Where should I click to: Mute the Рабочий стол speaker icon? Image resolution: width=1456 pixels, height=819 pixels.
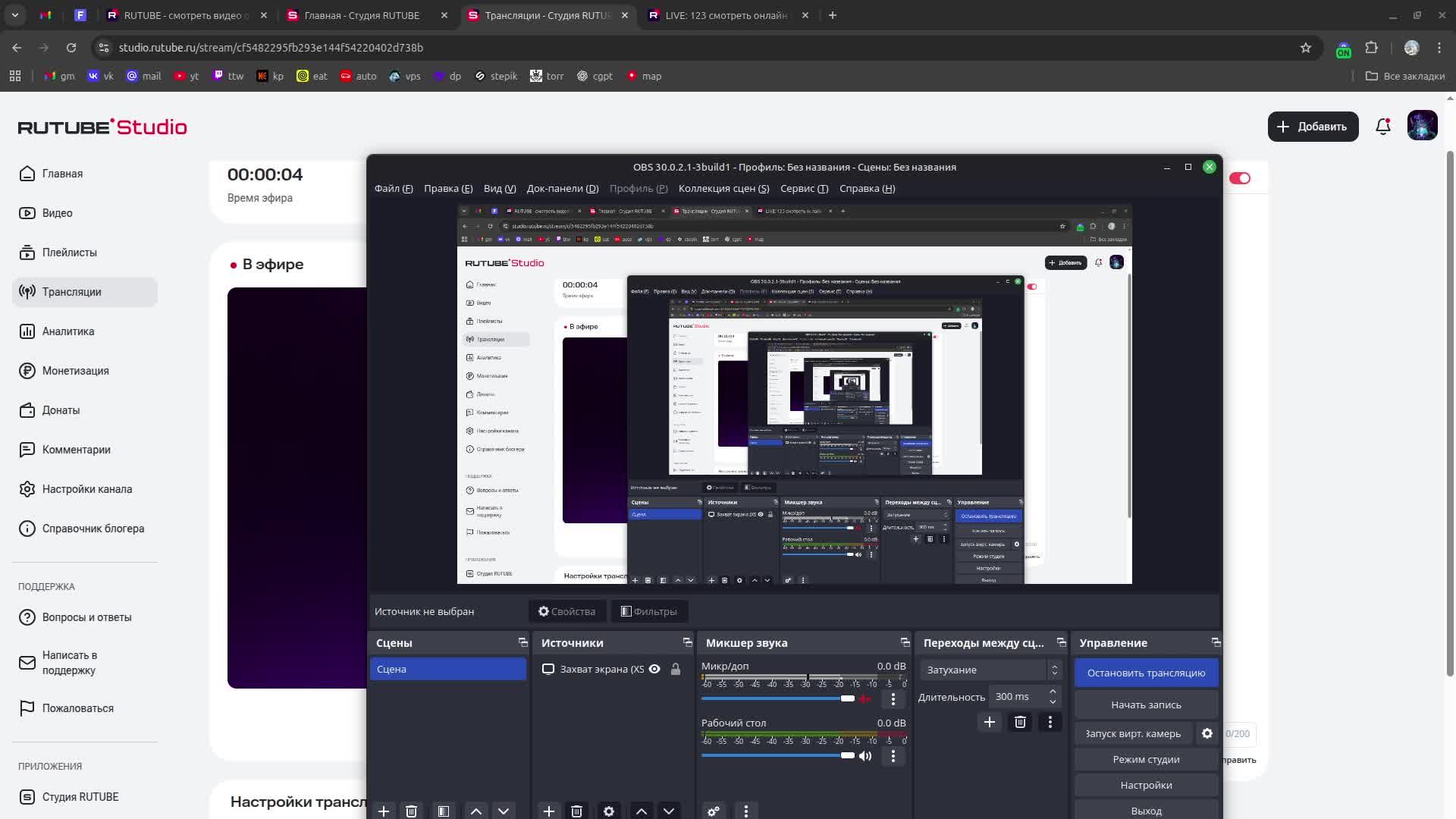865,755
